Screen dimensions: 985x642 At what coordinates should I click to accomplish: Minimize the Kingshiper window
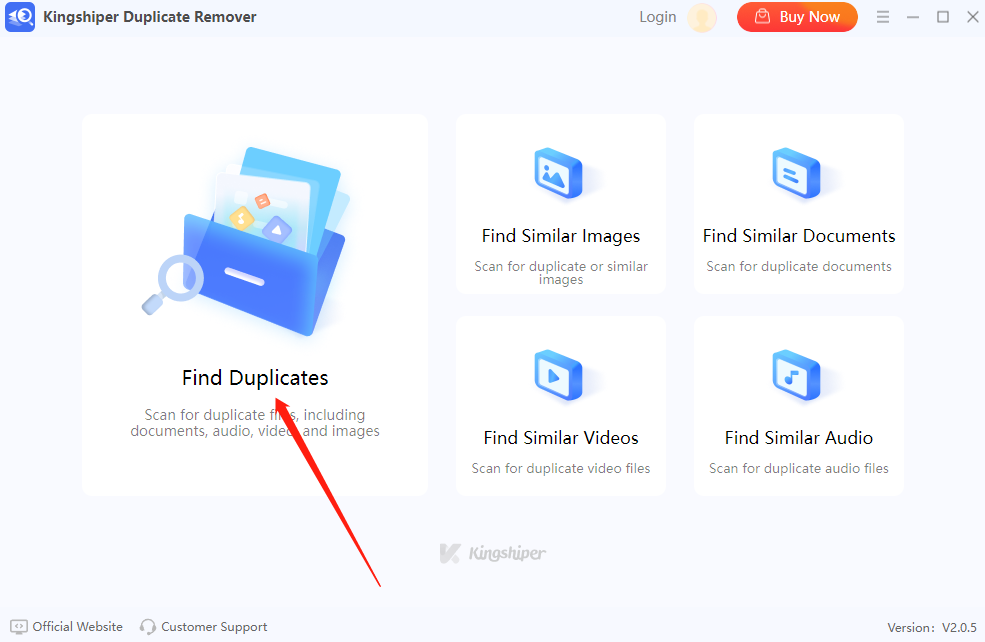913,17
